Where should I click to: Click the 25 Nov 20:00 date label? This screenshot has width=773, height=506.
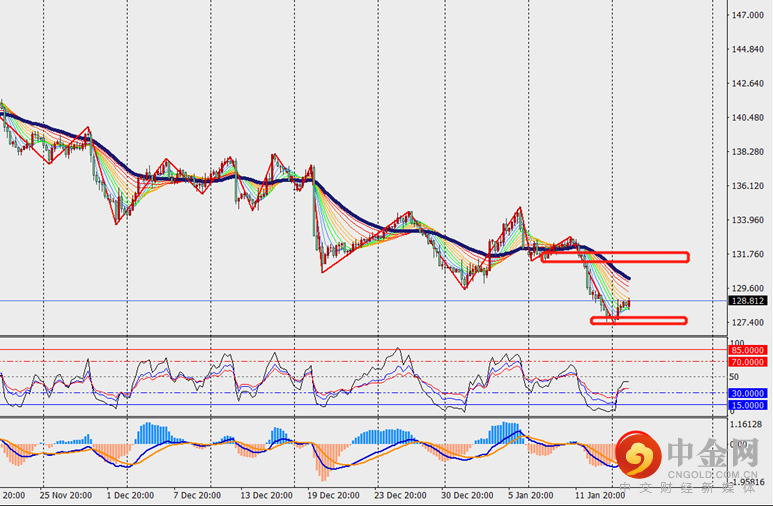tap(66, 495)
